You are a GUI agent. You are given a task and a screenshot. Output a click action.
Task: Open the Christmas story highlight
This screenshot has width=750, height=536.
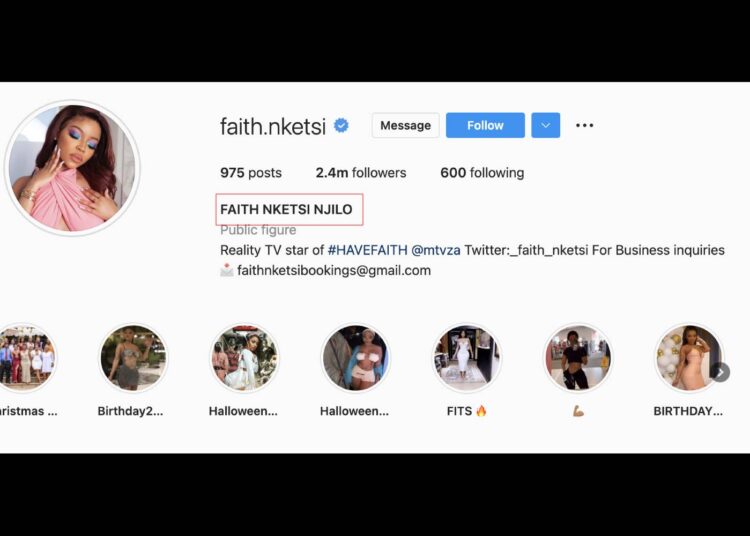click(x=26, y=358)
